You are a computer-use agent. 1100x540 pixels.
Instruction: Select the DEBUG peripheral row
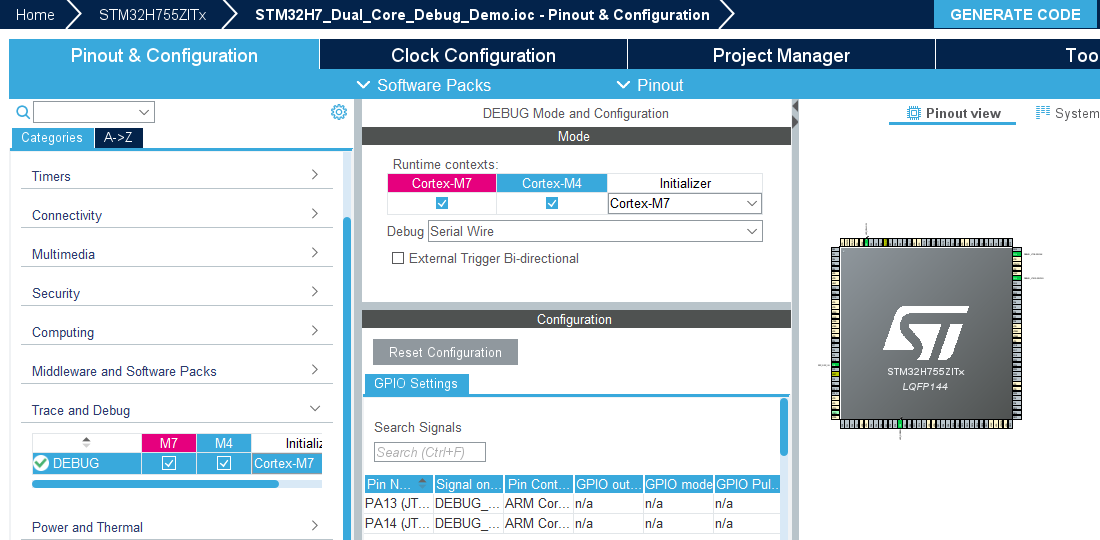coord(177,463)
